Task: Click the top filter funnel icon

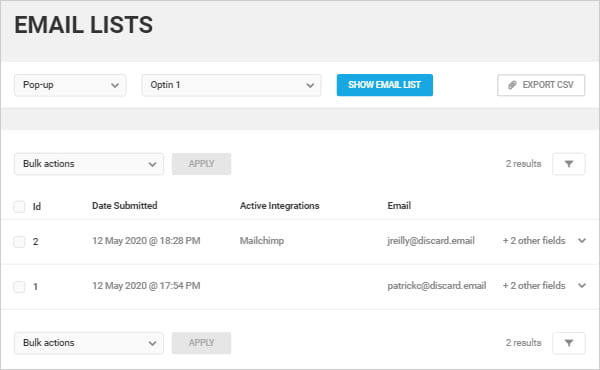Action: point(569,164)
